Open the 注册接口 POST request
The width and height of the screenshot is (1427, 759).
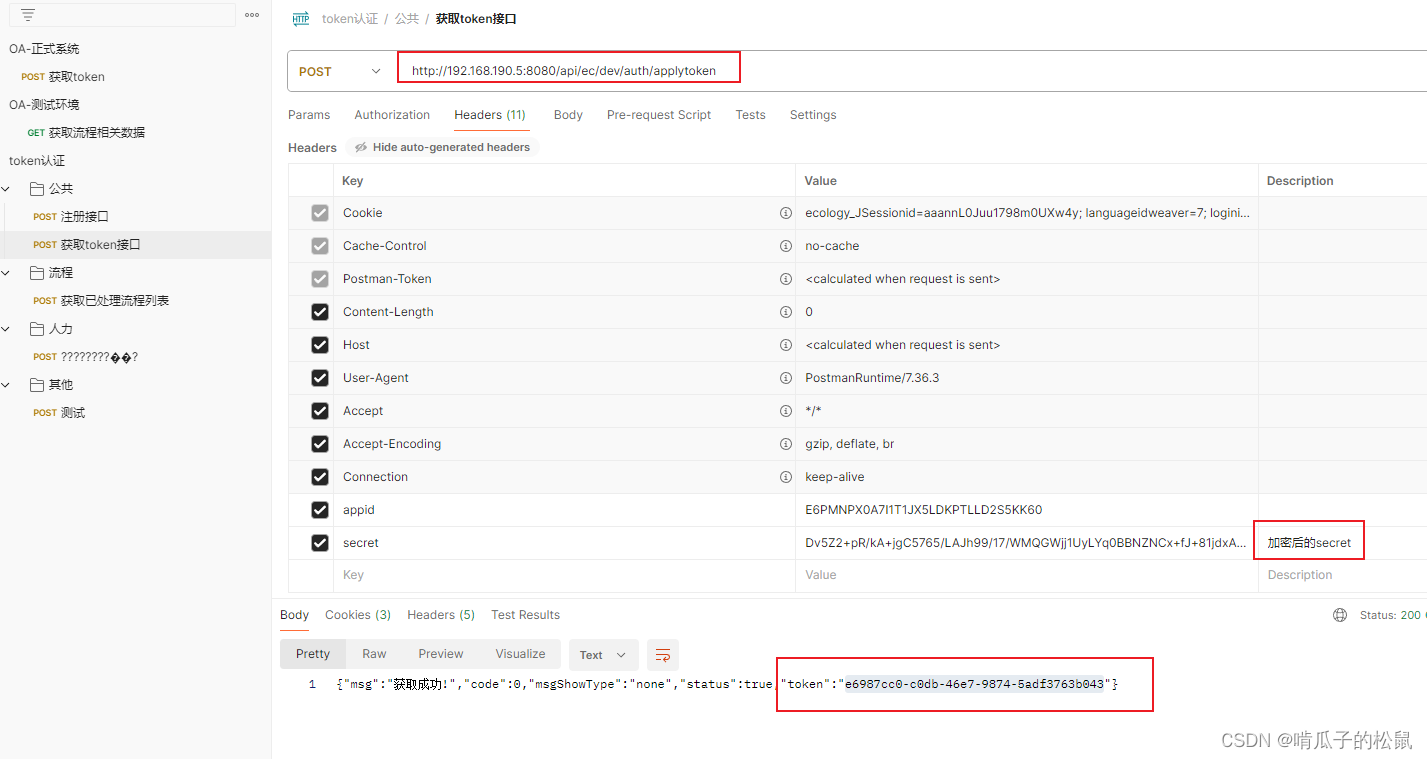84,217
